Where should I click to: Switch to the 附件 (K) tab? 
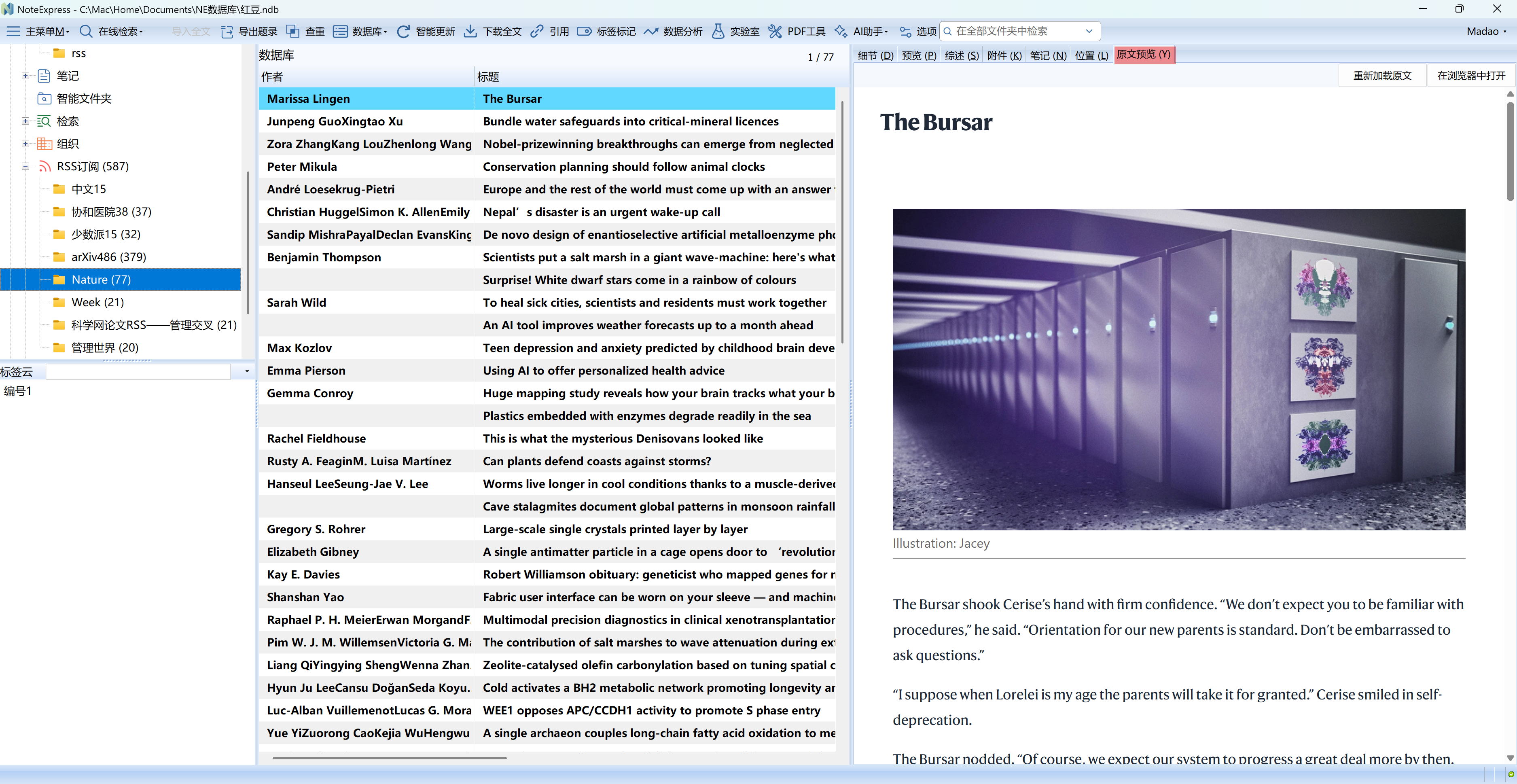click(x=1004, y=55)
